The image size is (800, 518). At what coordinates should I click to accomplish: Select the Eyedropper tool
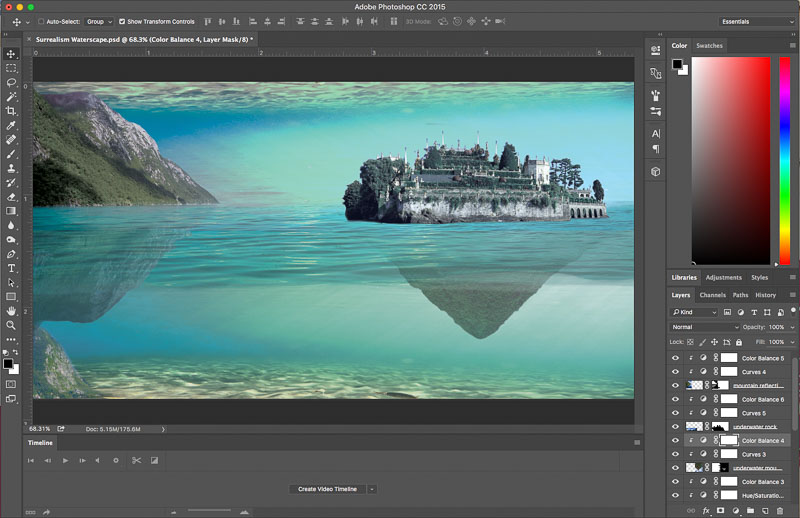(x=11, y=125)
